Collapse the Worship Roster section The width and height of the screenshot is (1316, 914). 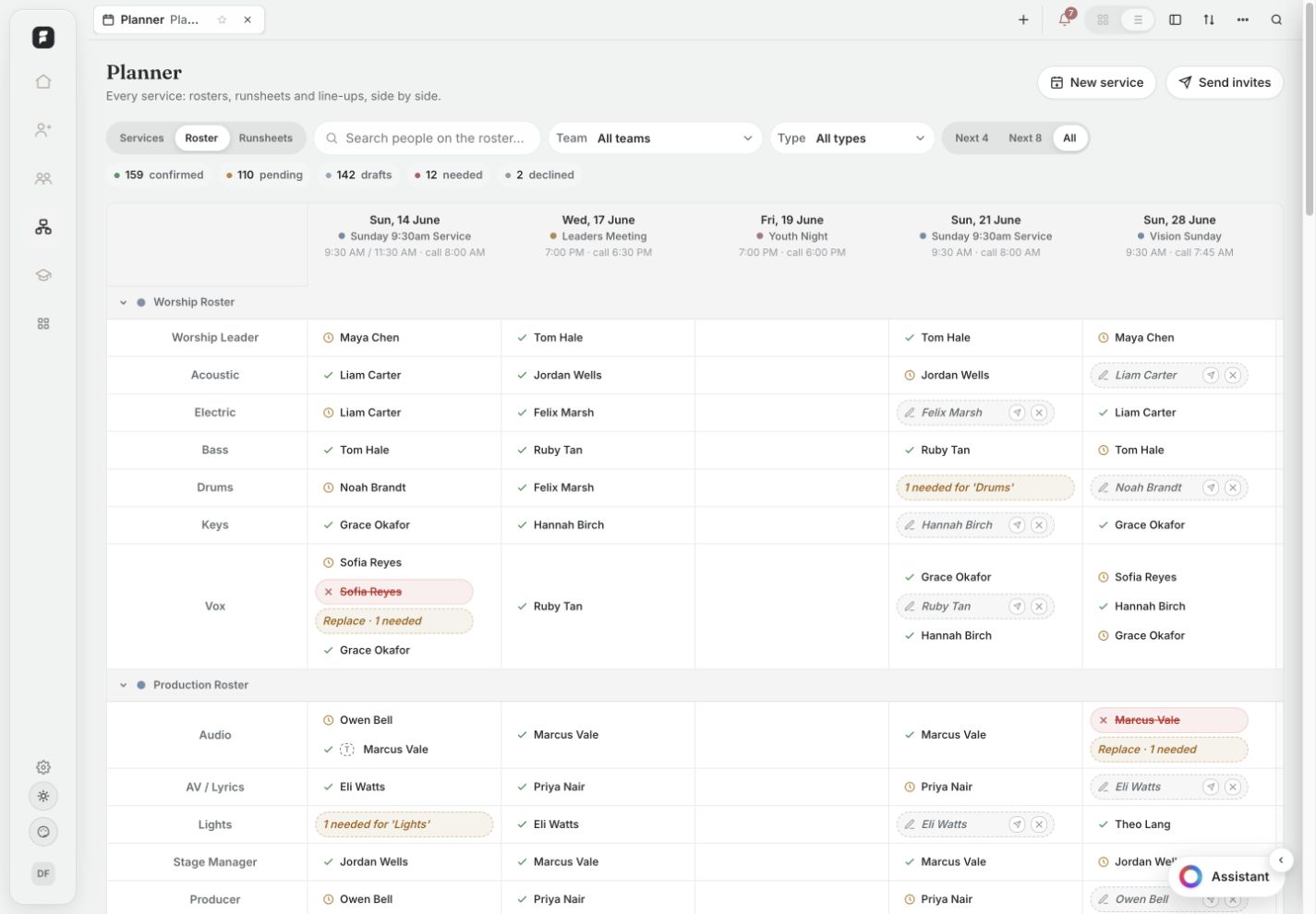[123, 303]
